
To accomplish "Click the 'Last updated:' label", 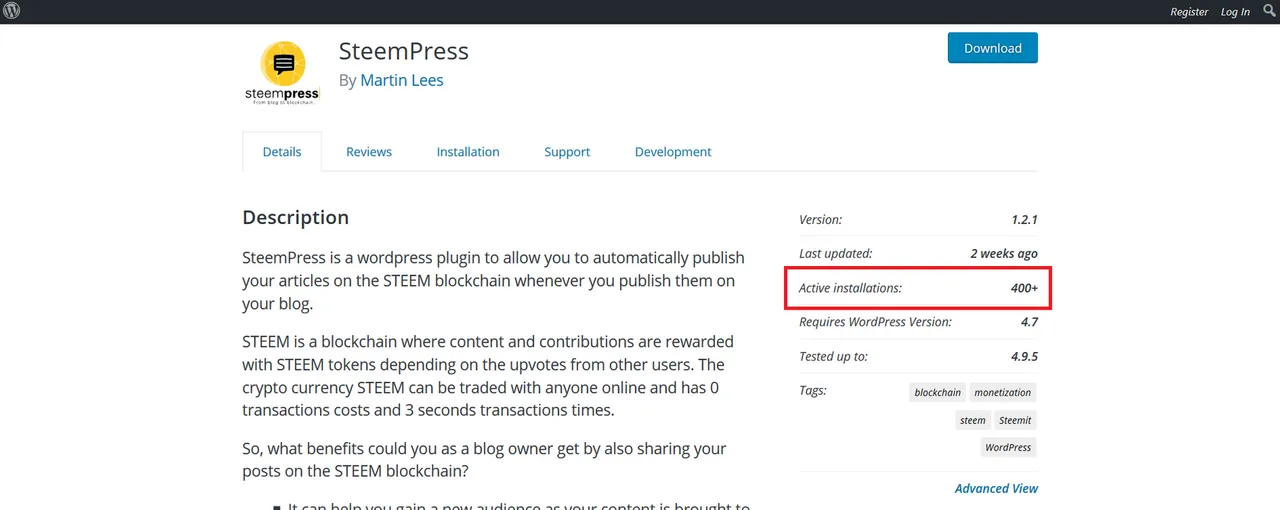I will pos(836,254).
